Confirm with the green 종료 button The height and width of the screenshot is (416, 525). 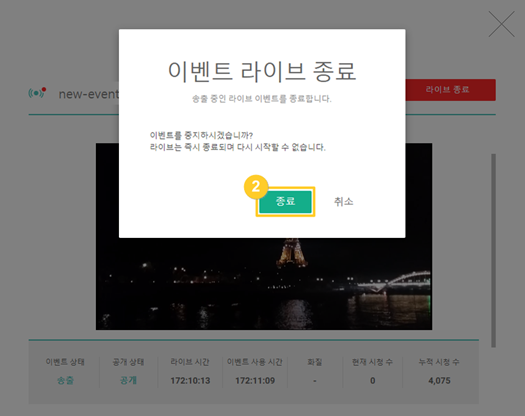(x=285, y=202)
